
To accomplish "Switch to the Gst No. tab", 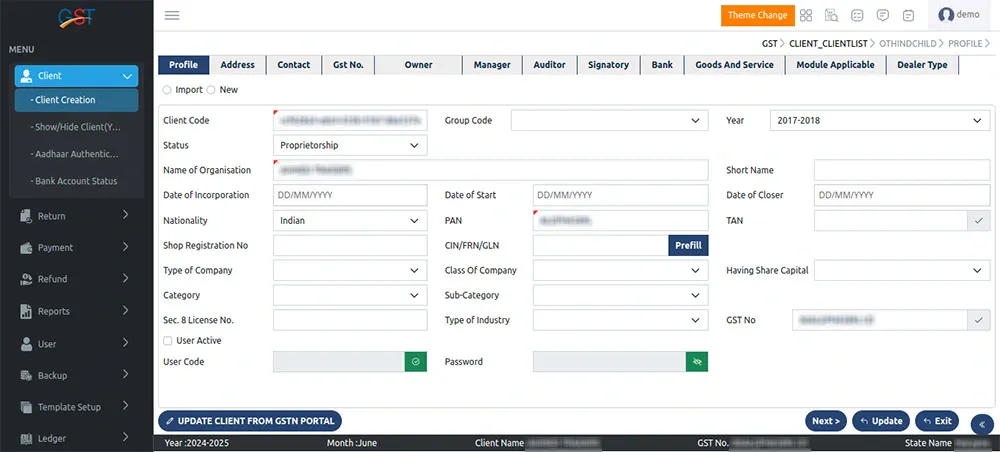I will 348,65.
